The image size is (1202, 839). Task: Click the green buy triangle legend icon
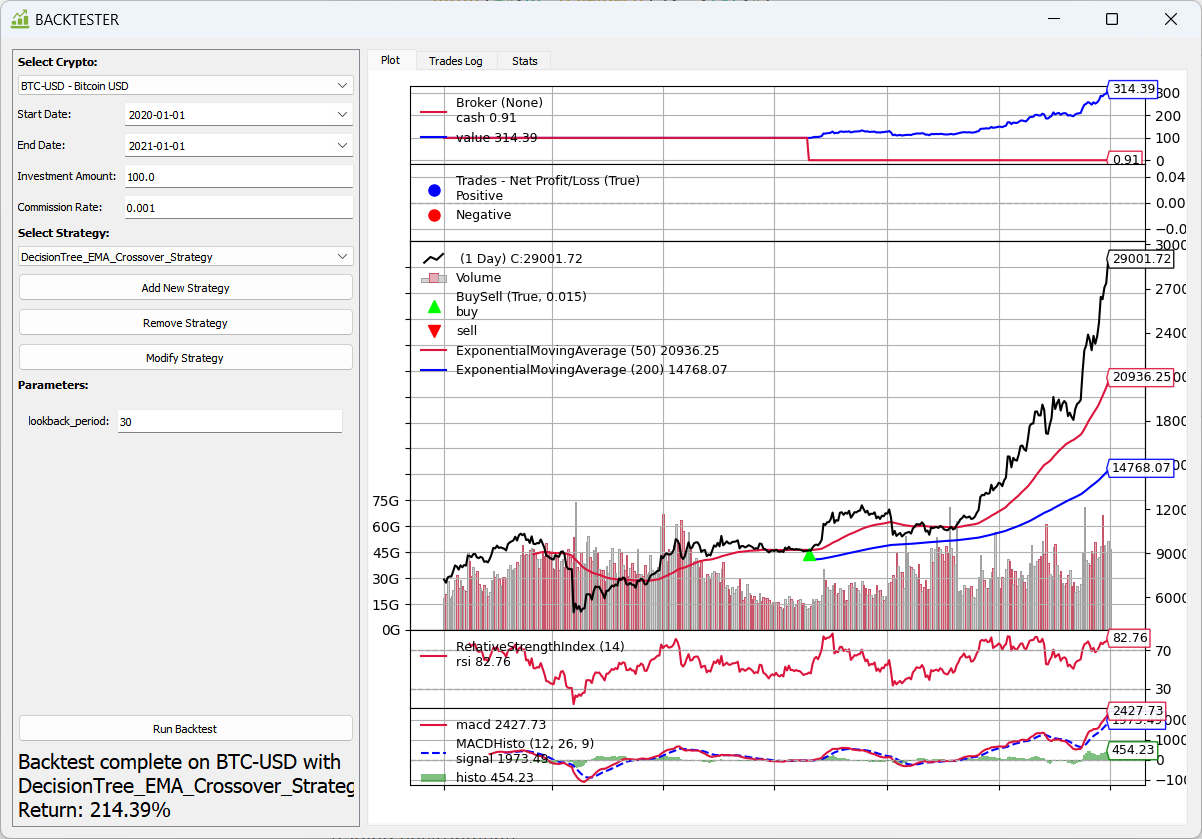[x=434, y=307]
